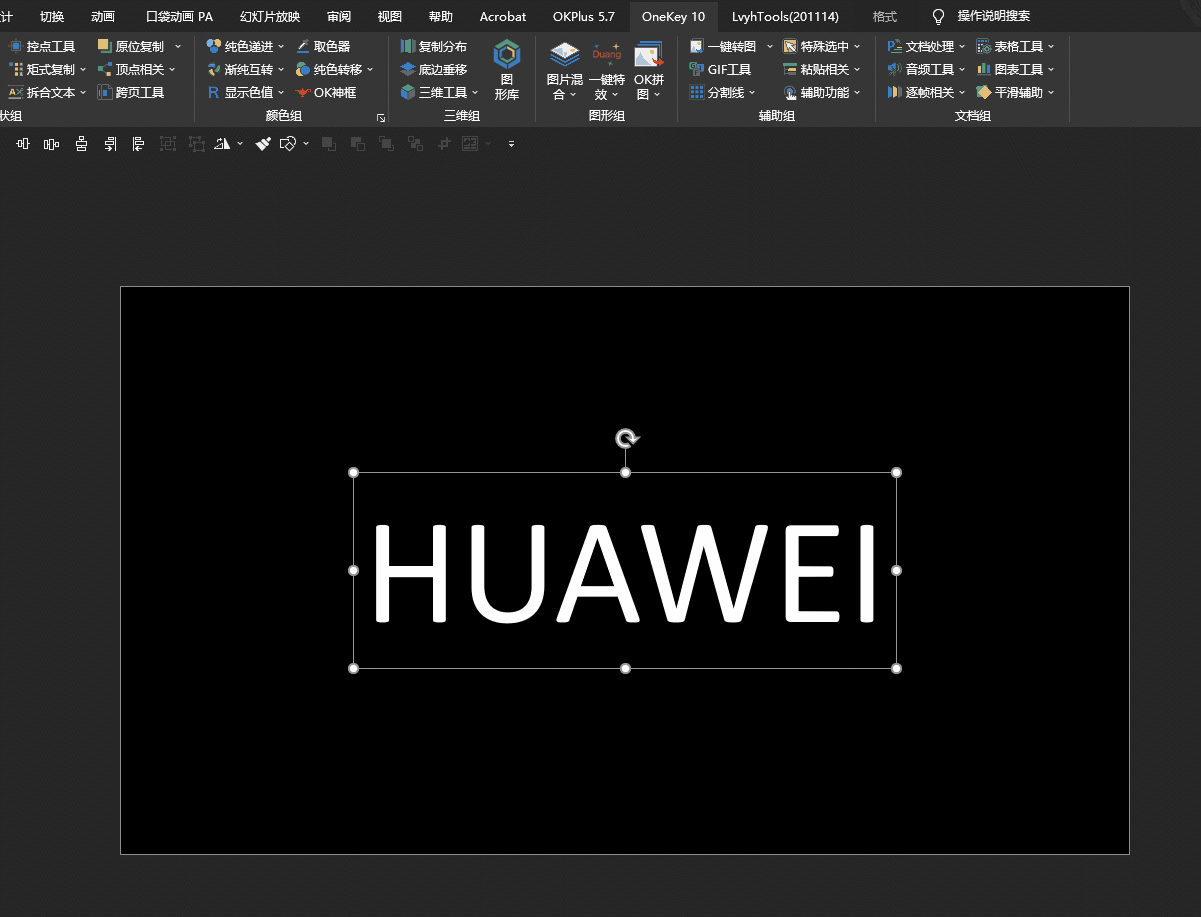Screen dimensions: 1201x917
Task: Switch to the 审阅 review tab
Action: pyautogui.click(x=339, y=16)
